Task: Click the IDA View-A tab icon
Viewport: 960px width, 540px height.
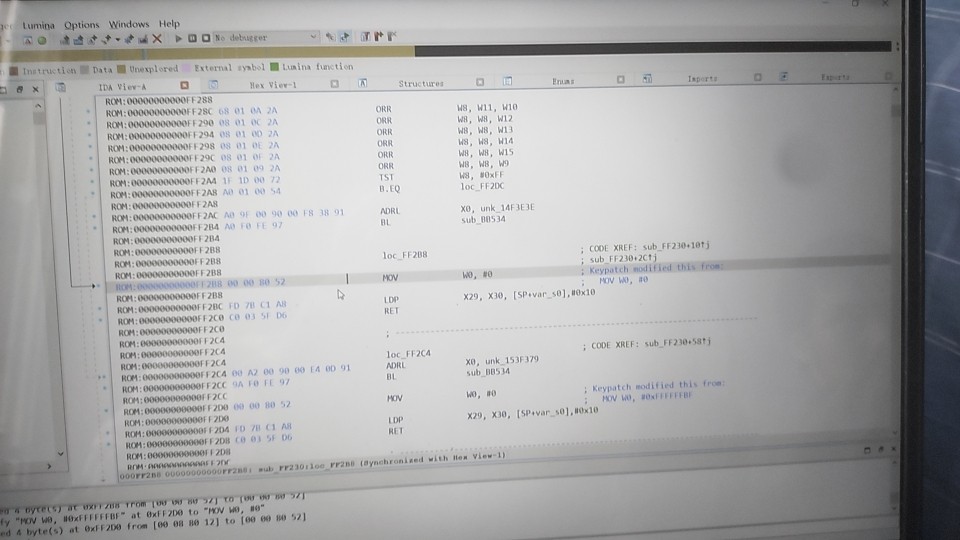Action: pos(61,88)
